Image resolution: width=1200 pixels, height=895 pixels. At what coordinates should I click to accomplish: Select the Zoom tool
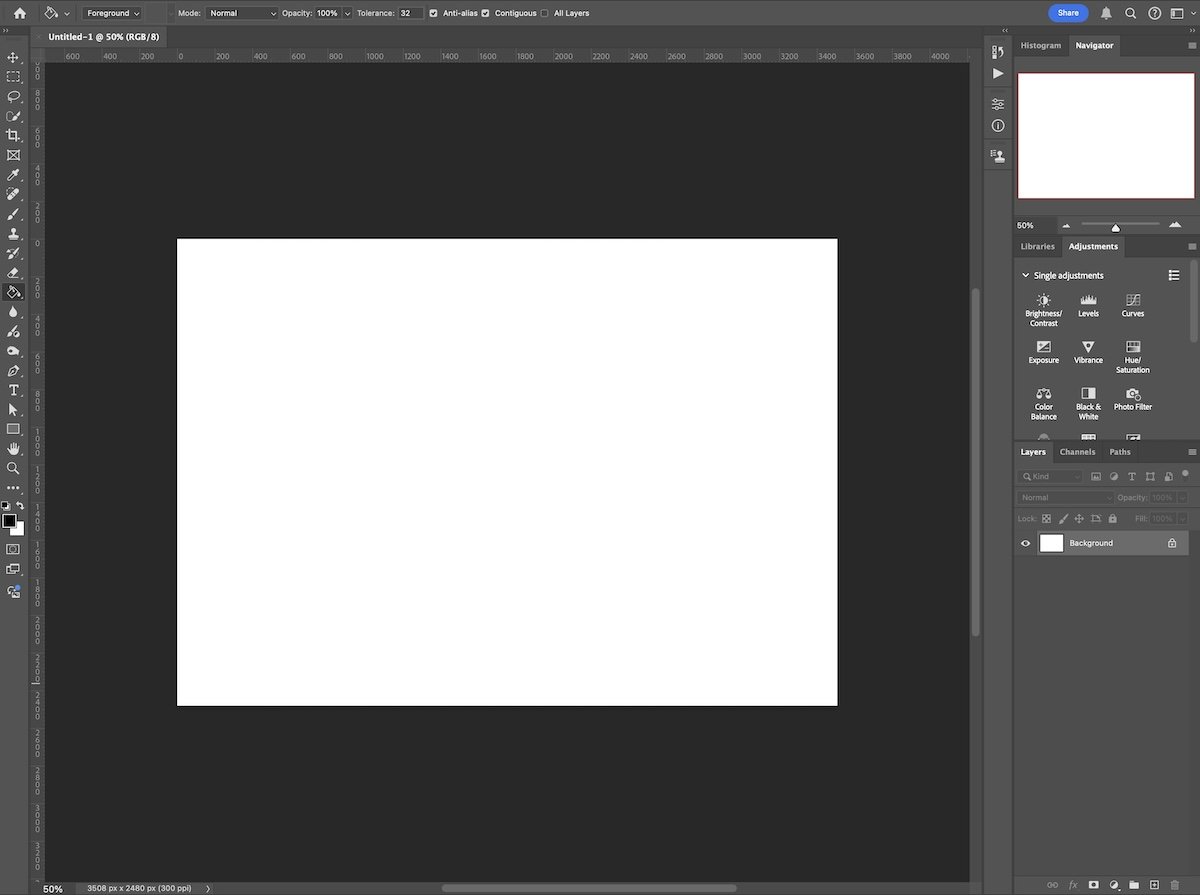(14, 468)
